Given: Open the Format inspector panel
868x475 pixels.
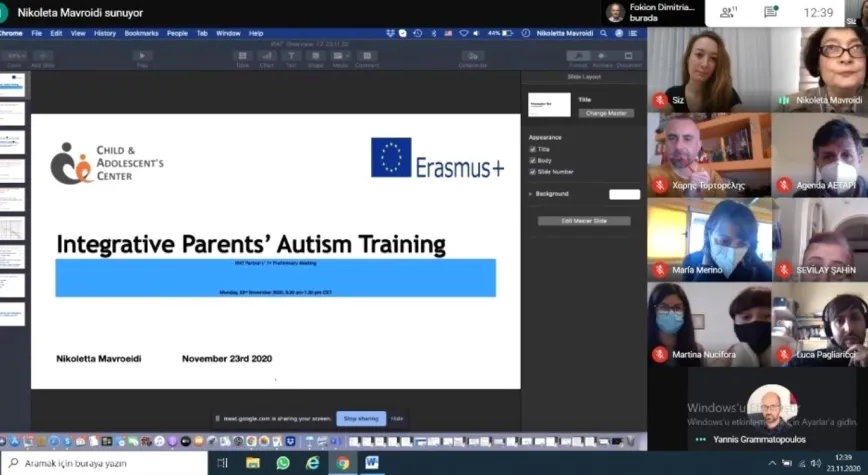Looking at the screenshot, I should click(x=578, y=57).
